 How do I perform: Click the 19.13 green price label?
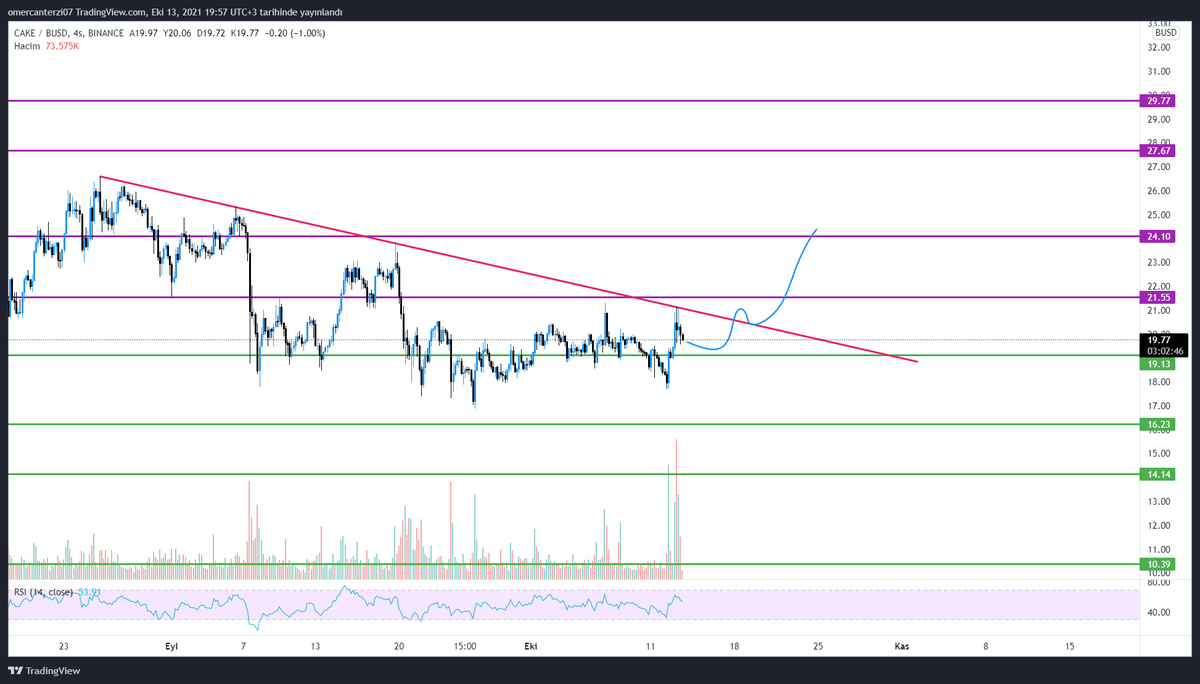click(x=1159, y=365)
